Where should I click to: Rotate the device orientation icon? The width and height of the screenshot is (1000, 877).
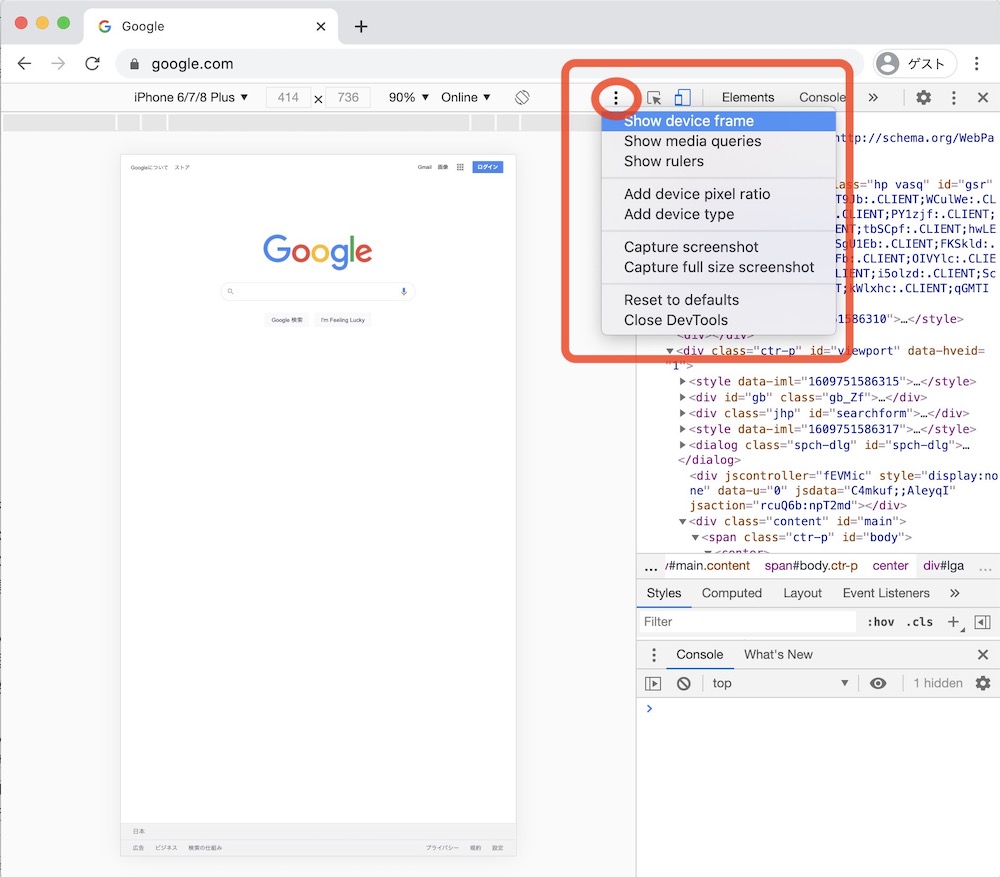click(x=522, y=98)
